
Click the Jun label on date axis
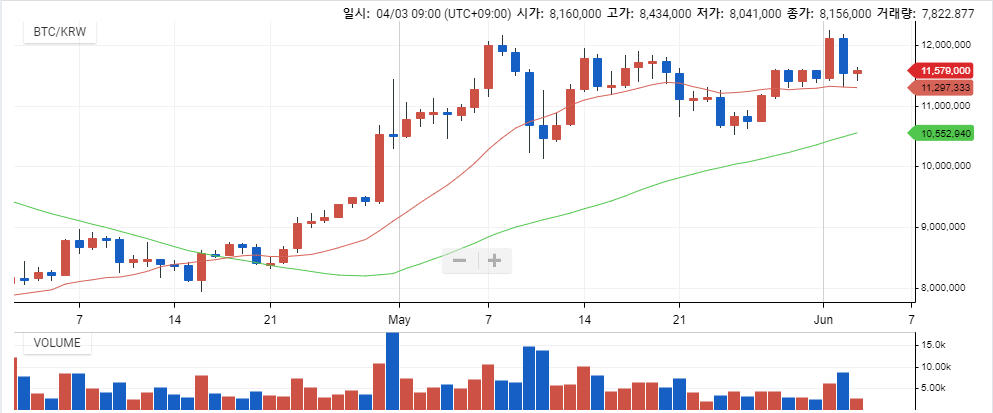pos(824,320)
